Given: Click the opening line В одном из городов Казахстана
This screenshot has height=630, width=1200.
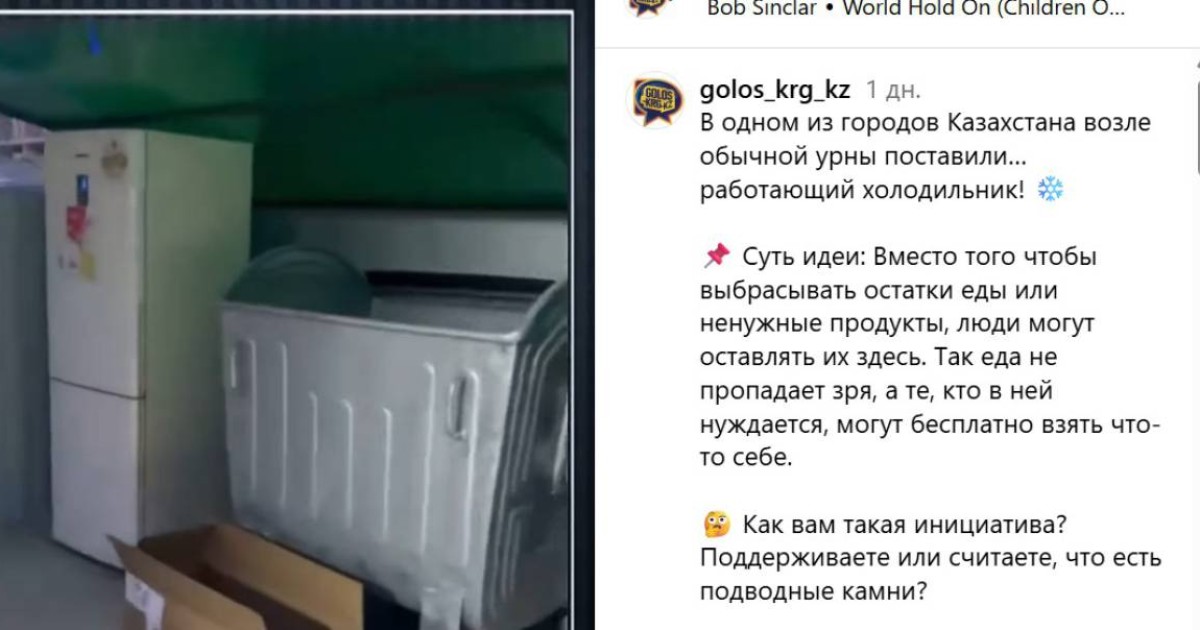Looking at the screenshot, I should click(925, 123).
